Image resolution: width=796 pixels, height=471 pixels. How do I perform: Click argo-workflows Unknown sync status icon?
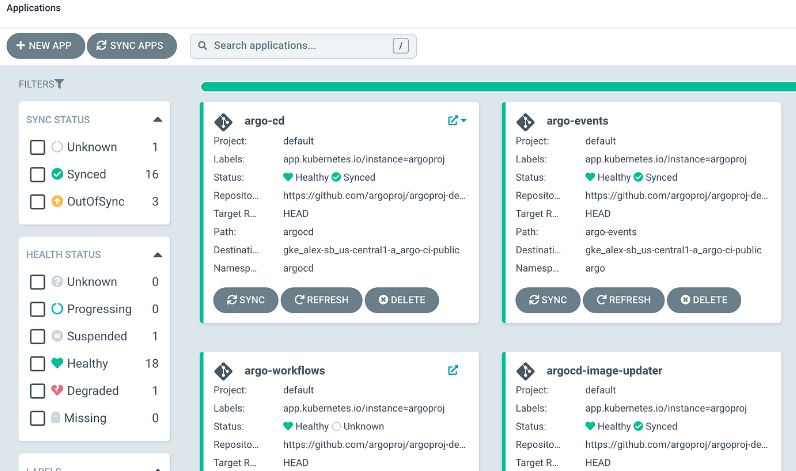[x=336, y=426]
